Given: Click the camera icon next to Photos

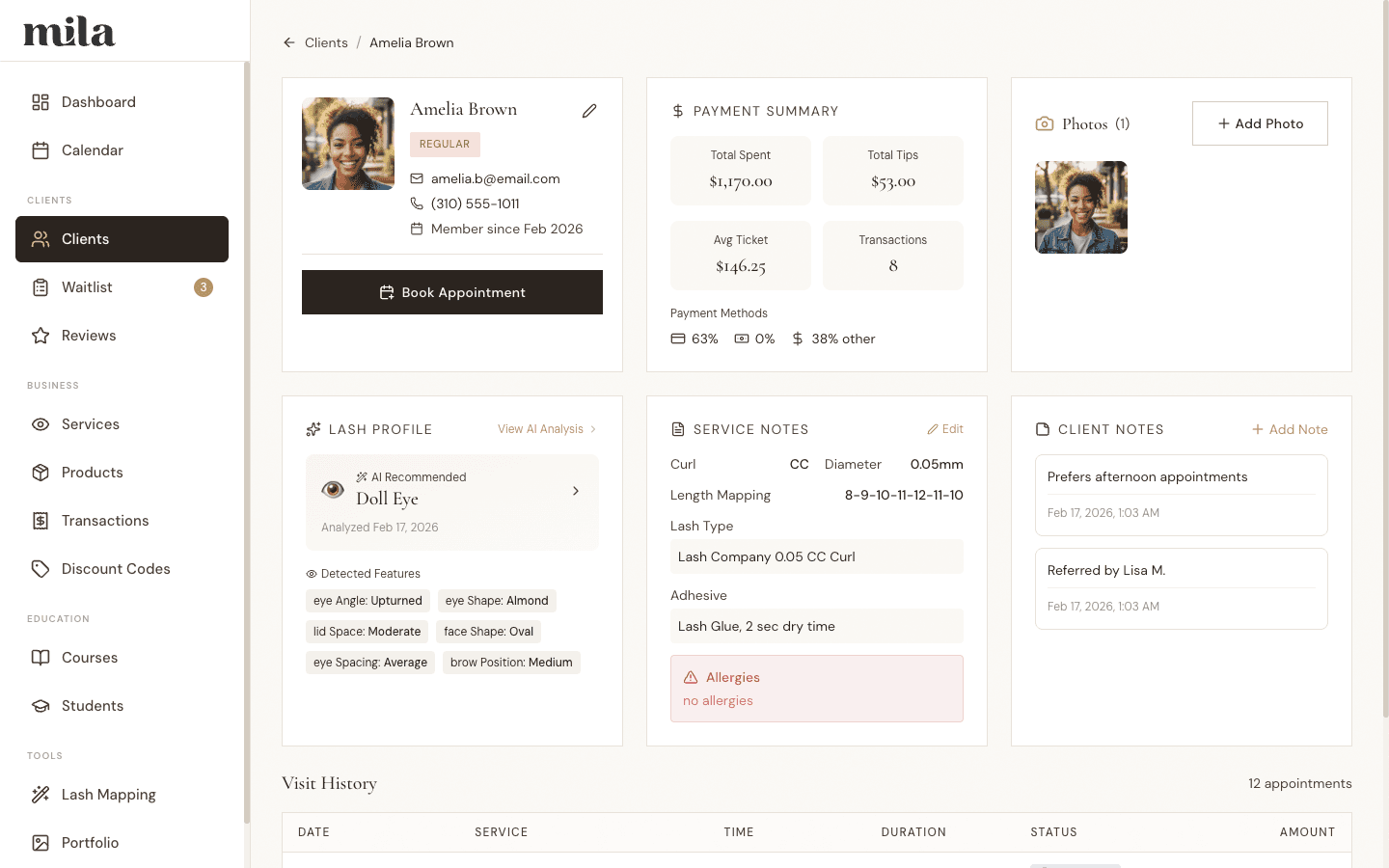Looking at the screenshot, I should (1044, 123).
